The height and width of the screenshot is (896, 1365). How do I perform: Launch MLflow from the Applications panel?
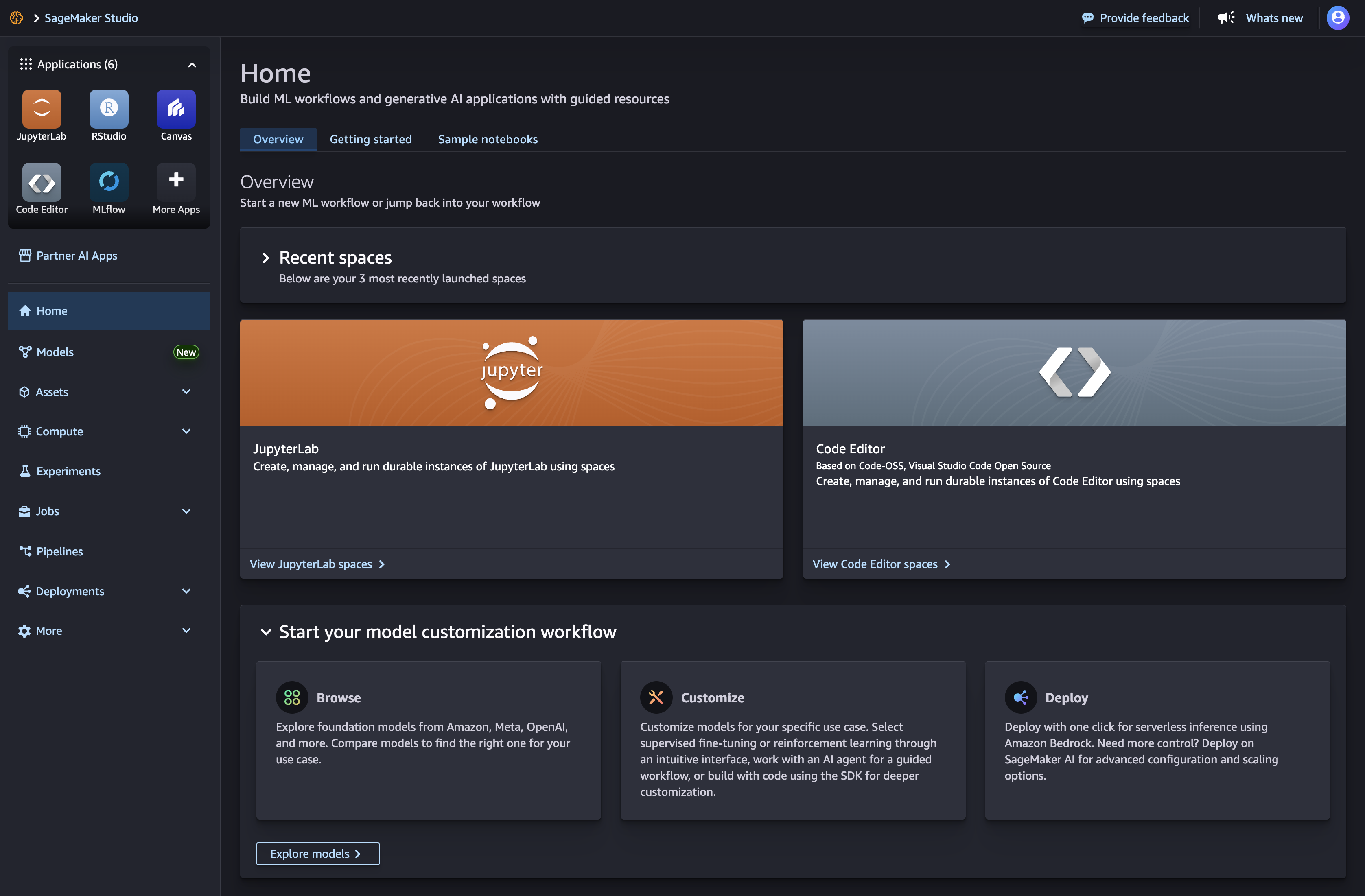[108, 182]
